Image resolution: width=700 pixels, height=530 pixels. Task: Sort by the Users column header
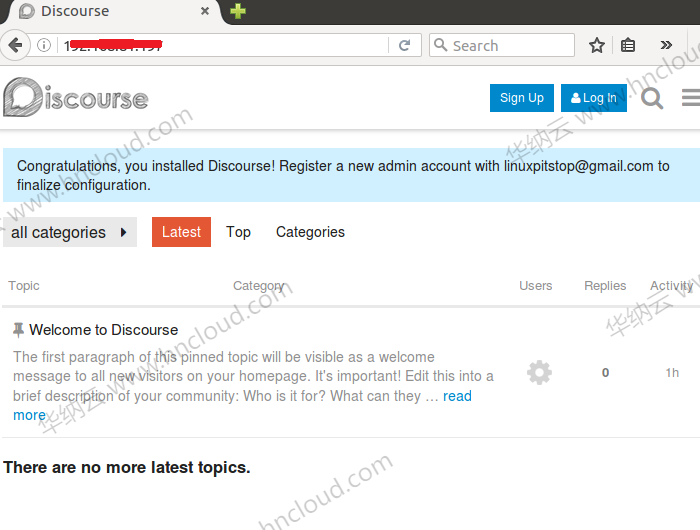tap(536, 286)
